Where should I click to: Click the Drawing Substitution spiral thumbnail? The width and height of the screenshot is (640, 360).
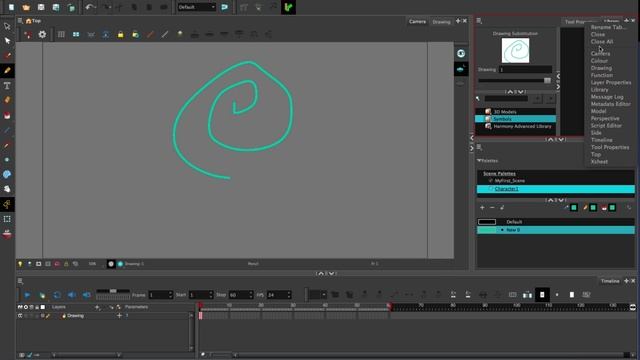515,51
